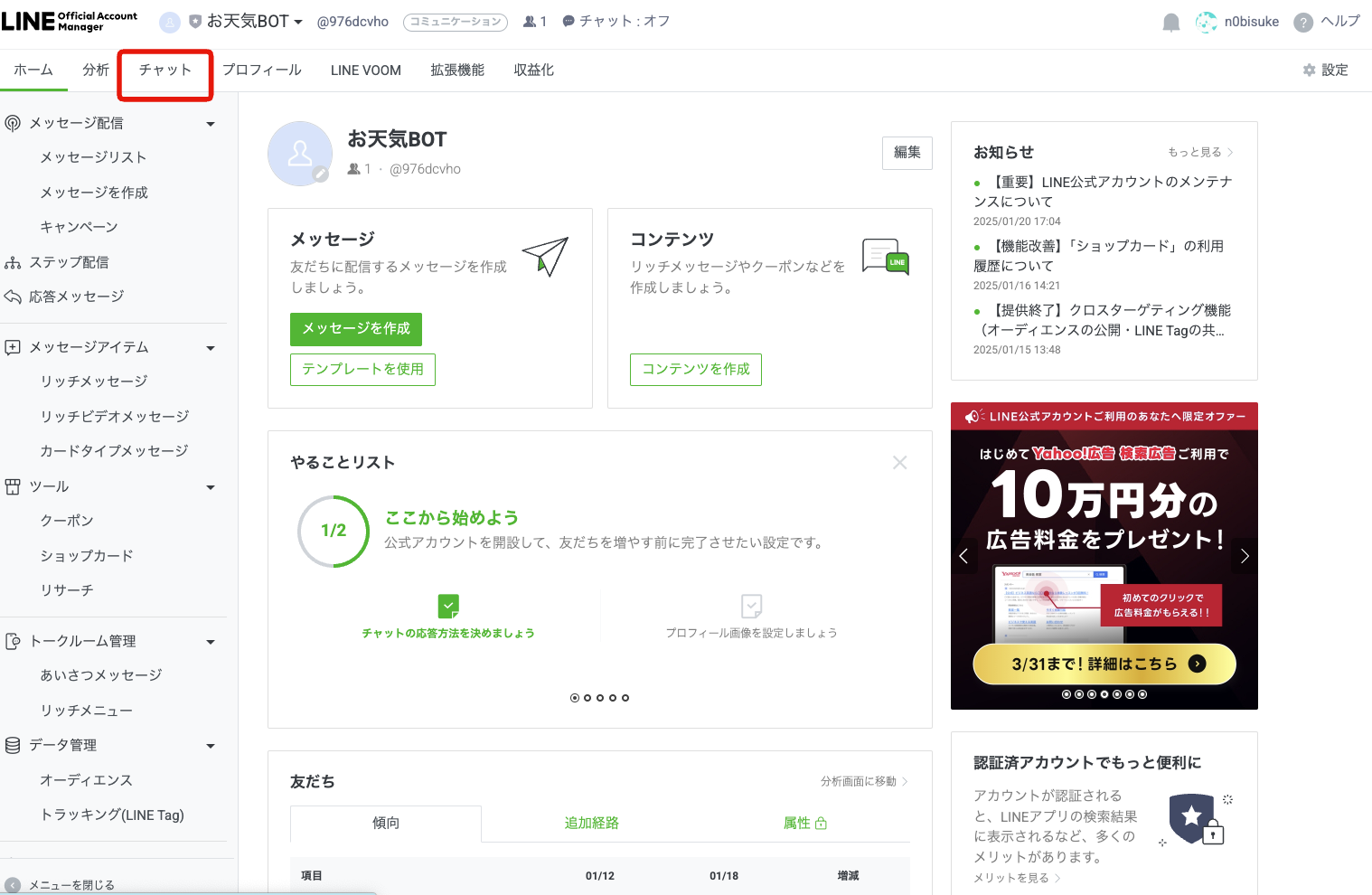Screen dimensions: 1372x895
Task: Open the LINE VOOM tab
Action: 366,71
